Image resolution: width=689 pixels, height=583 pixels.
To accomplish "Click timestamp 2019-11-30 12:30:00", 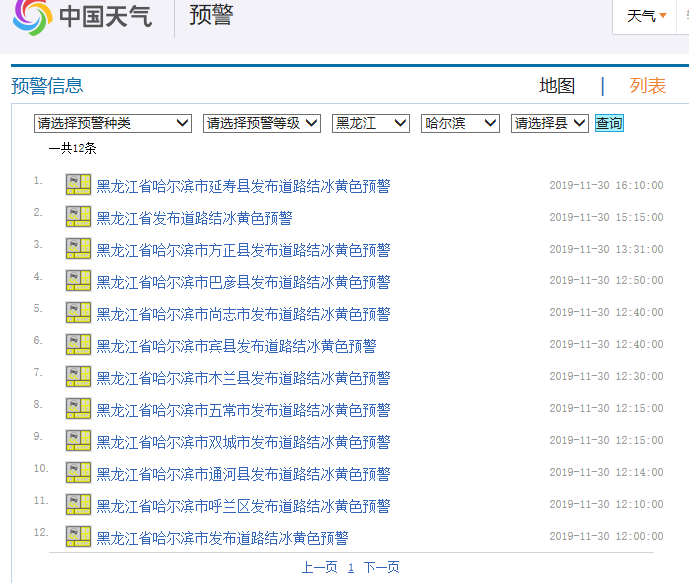I will point(606,377).
